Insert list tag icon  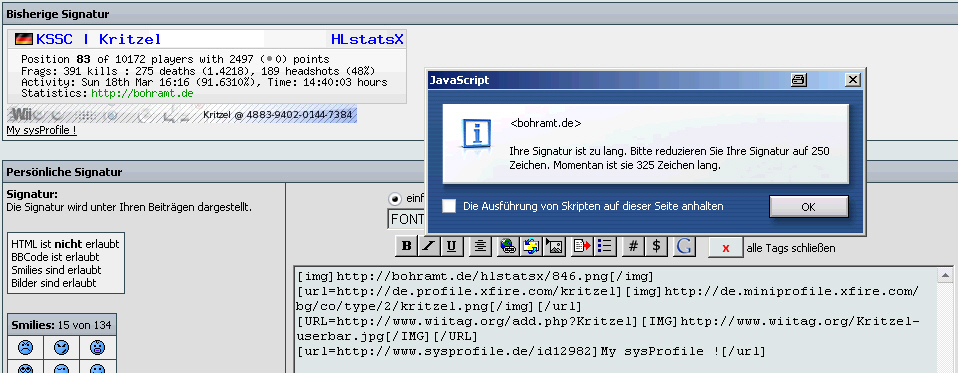pos(605,246)
